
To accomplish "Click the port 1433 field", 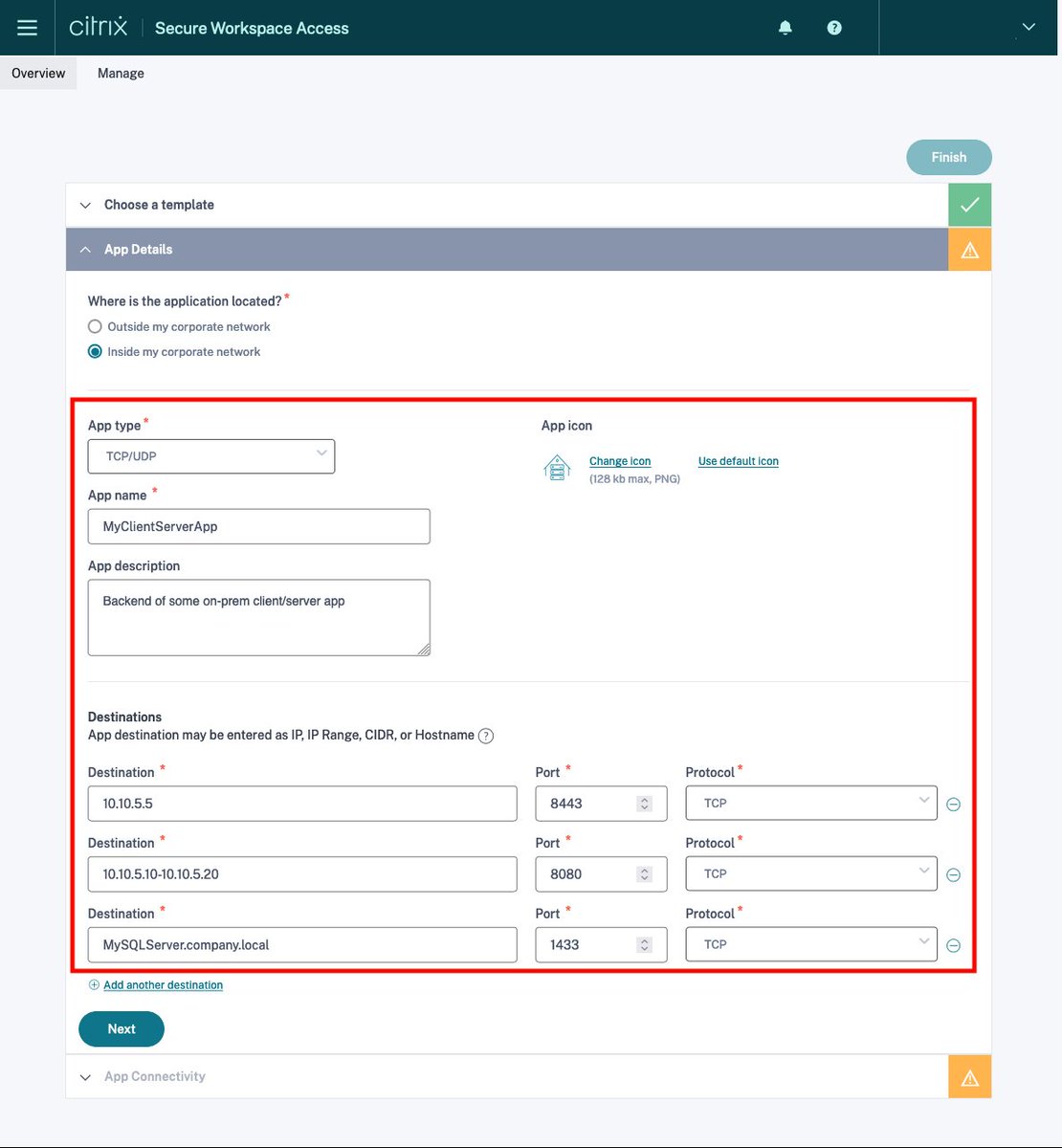I will click(x=601, y=945).
